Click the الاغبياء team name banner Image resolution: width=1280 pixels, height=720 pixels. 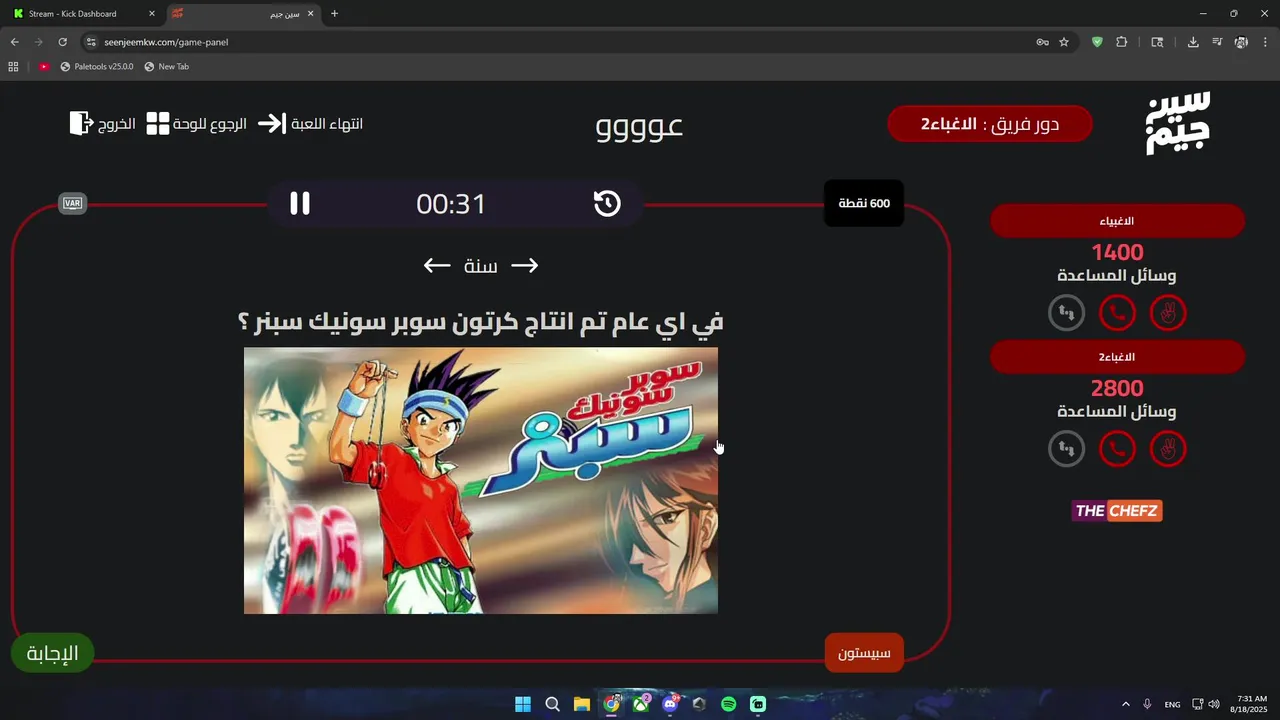[1117, 221]
